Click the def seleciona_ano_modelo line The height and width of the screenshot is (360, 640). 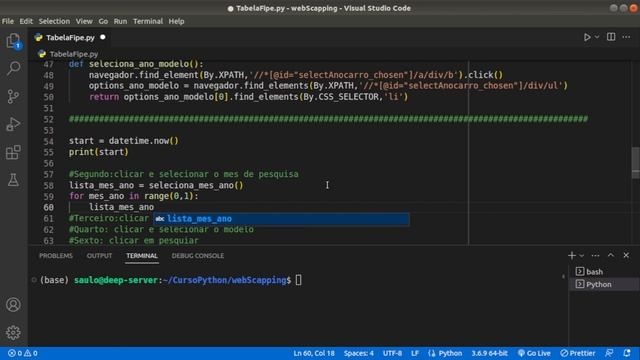point(136,64)
